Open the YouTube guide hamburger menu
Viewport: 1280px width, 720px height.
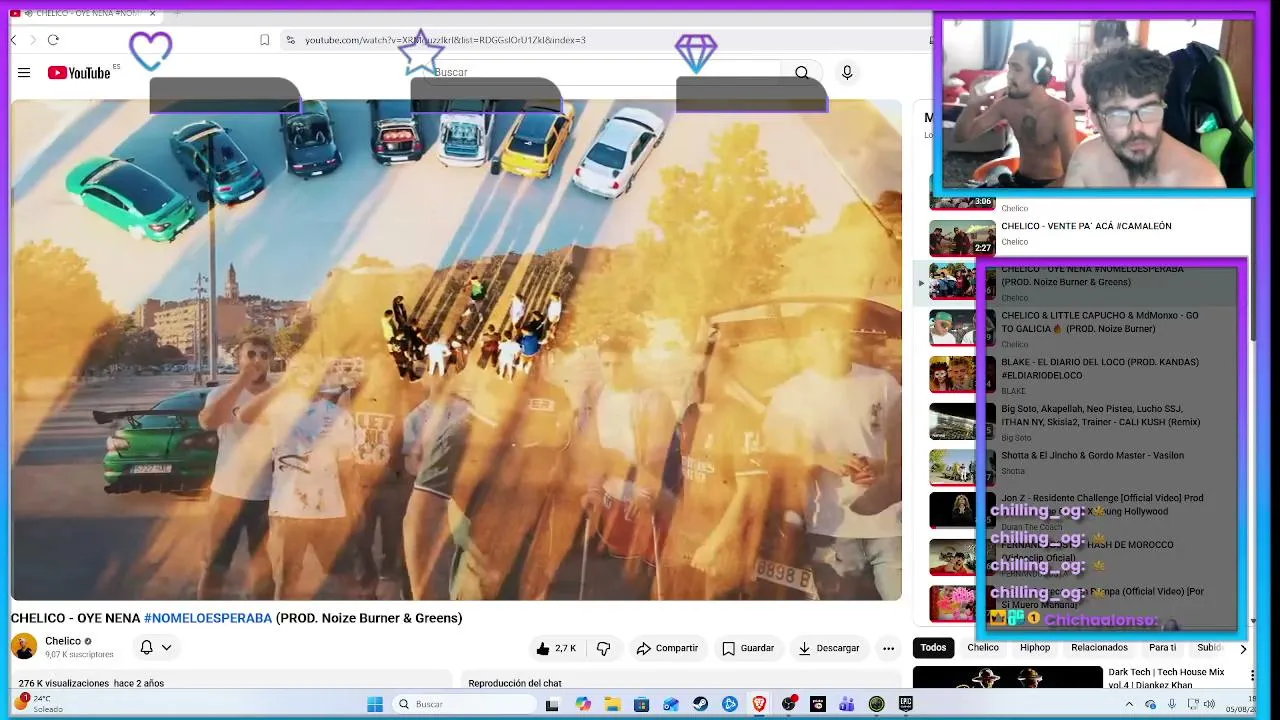[x=24, y=73]
